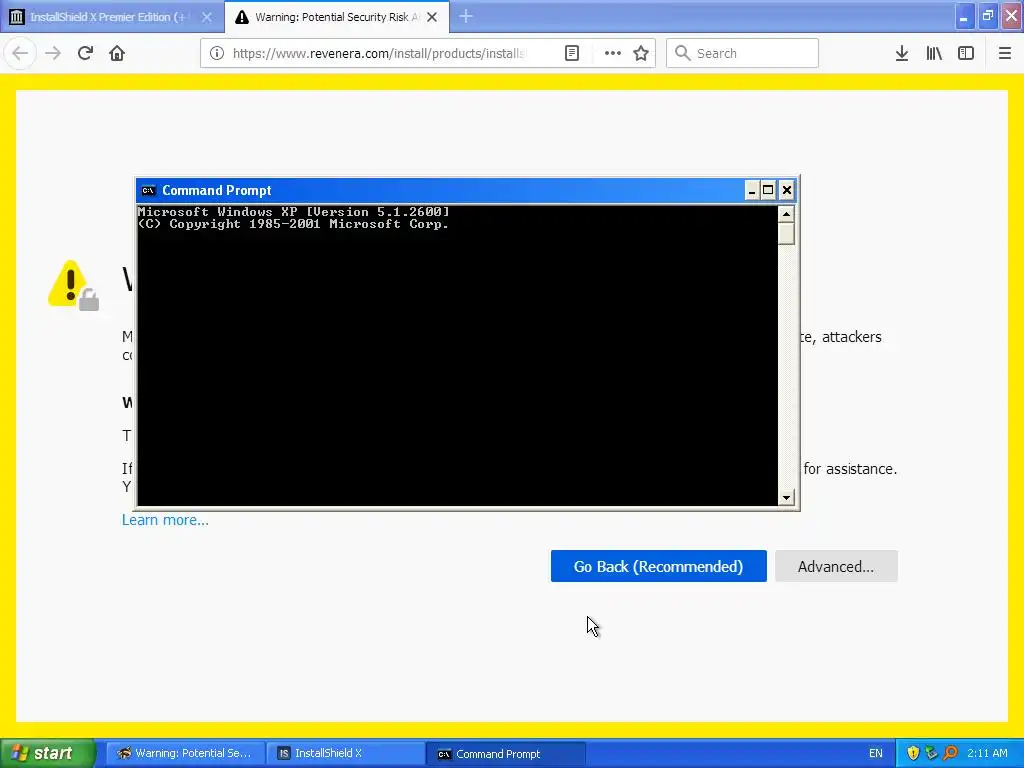Click the Command Prompt title bar icon
Image resolution: width=1024 pixels, height=768 pixels.
148,191
